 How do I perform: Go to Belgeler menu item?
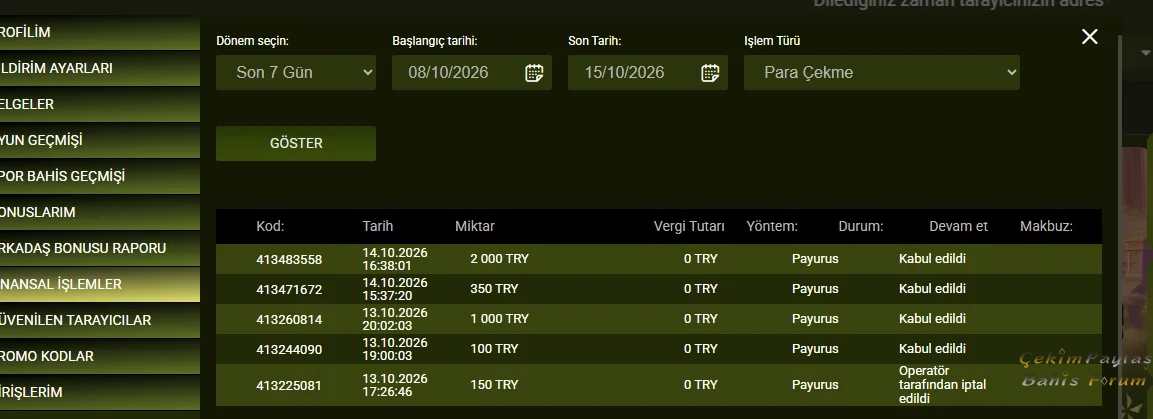click(99, 104)
